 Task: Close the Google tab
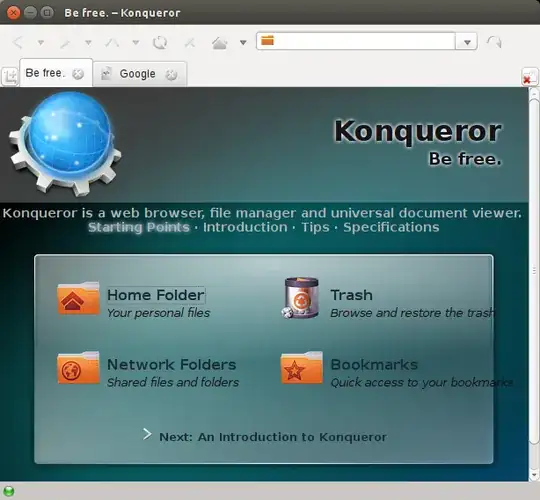tap(171, 75)
